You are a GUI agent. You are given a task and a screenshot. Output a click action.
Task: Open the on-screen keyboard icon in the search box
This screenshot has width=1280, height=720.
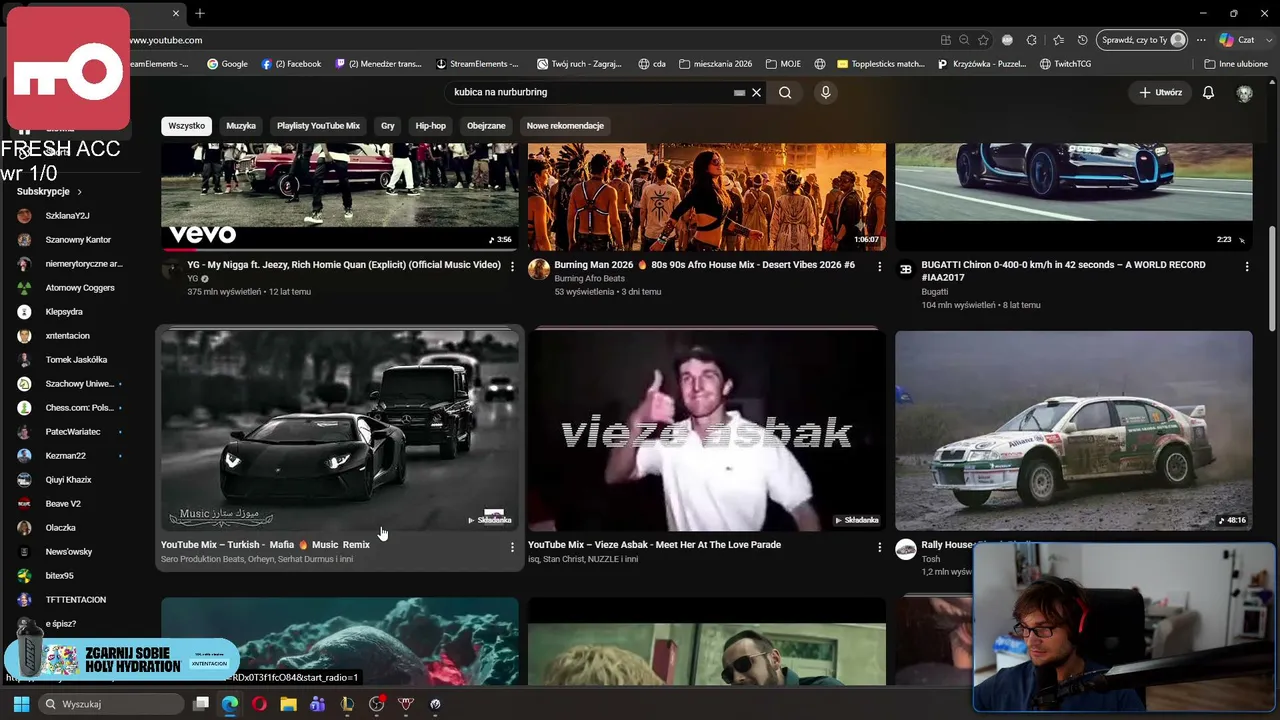[739, 92]
